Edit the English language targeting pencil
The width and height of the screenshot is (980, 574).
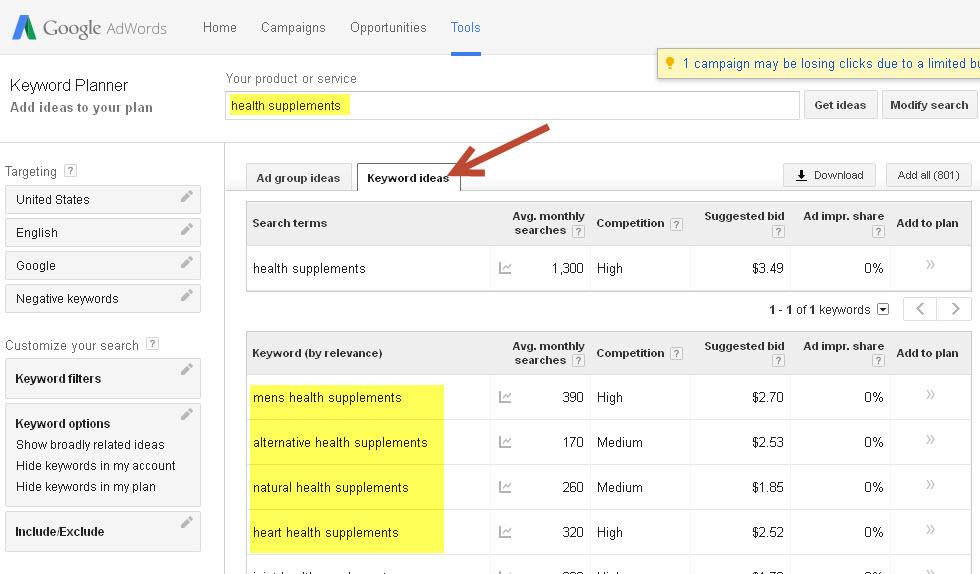(x=186, y=229)
